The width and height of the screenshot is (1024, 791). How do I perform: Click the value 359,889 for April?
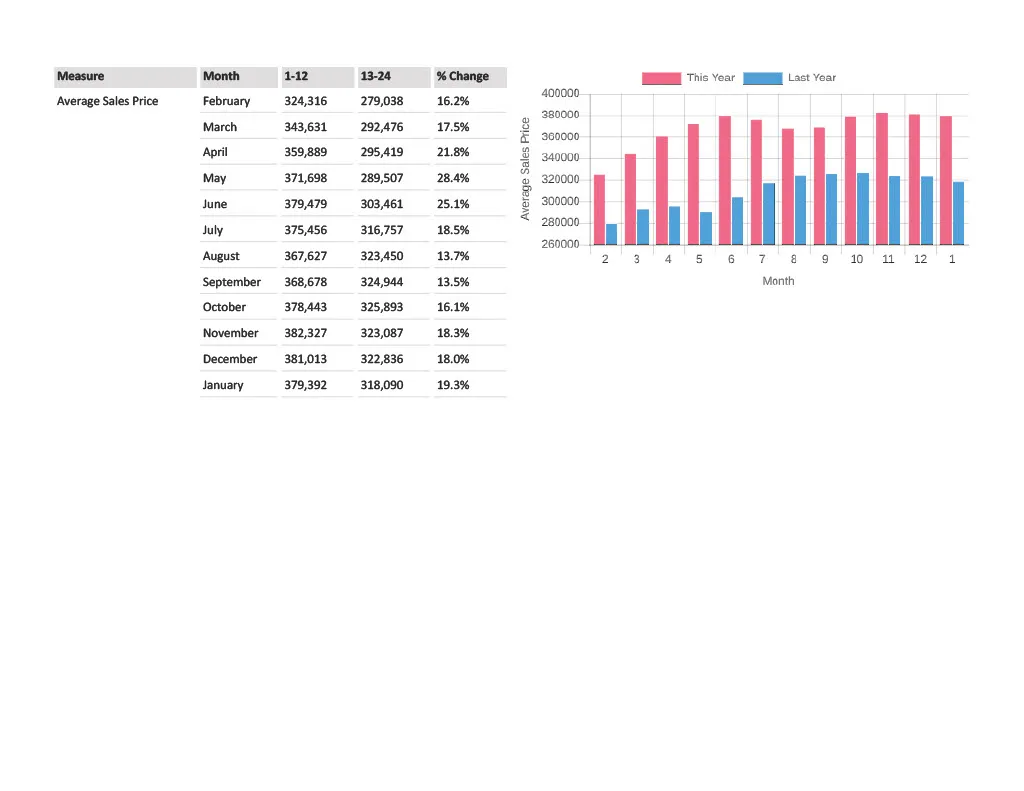click(306, 152)
